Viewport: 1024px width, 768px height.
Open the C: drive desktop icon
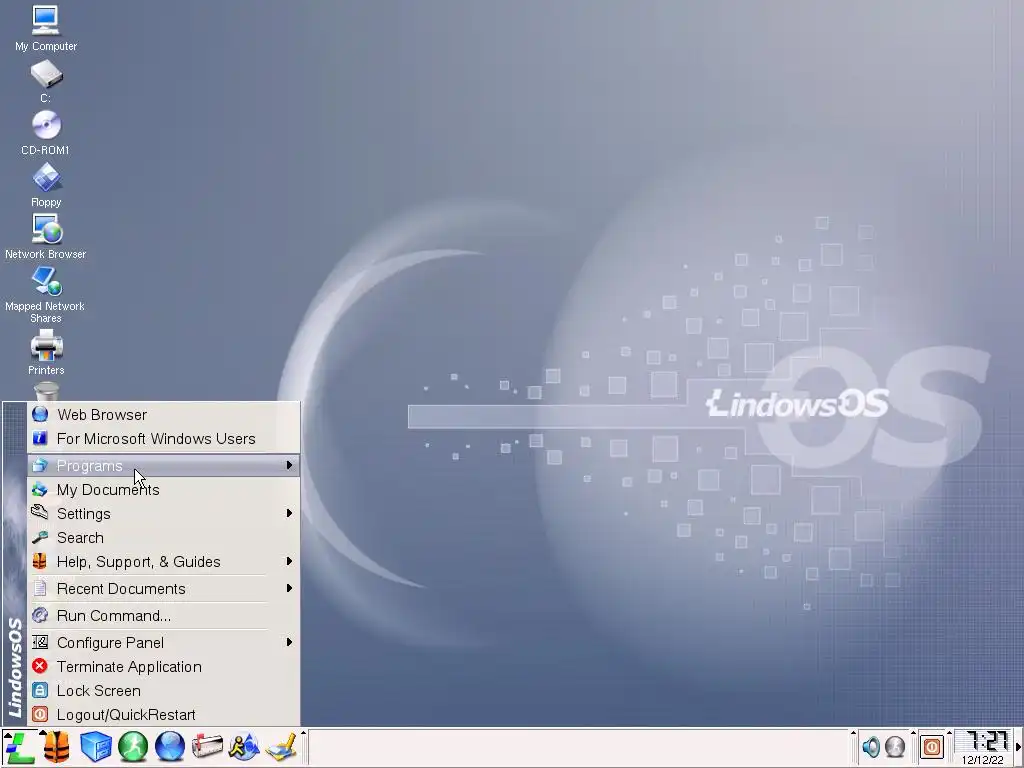pos(46,81)
